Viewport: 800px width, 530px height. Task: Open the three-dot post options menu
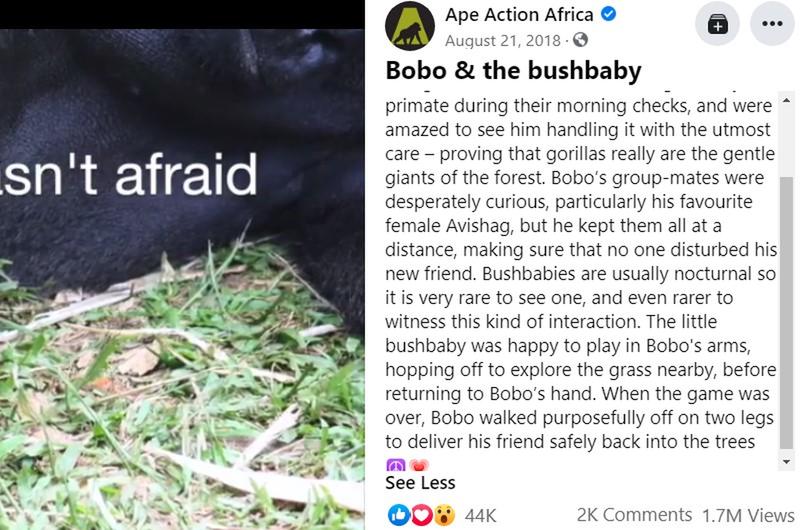773,26
